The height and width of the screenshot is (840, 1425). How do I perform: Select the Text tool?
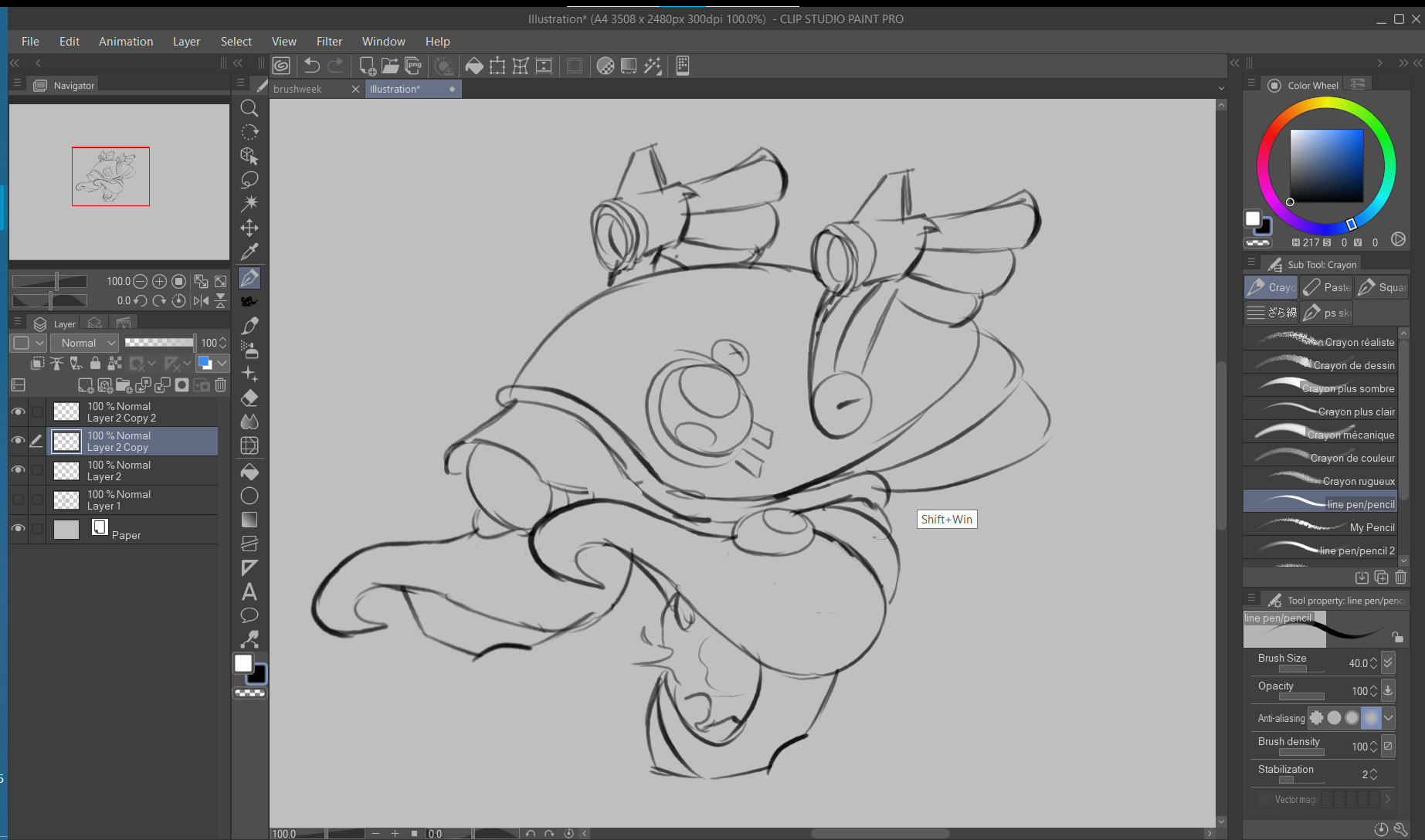(249, 592)
